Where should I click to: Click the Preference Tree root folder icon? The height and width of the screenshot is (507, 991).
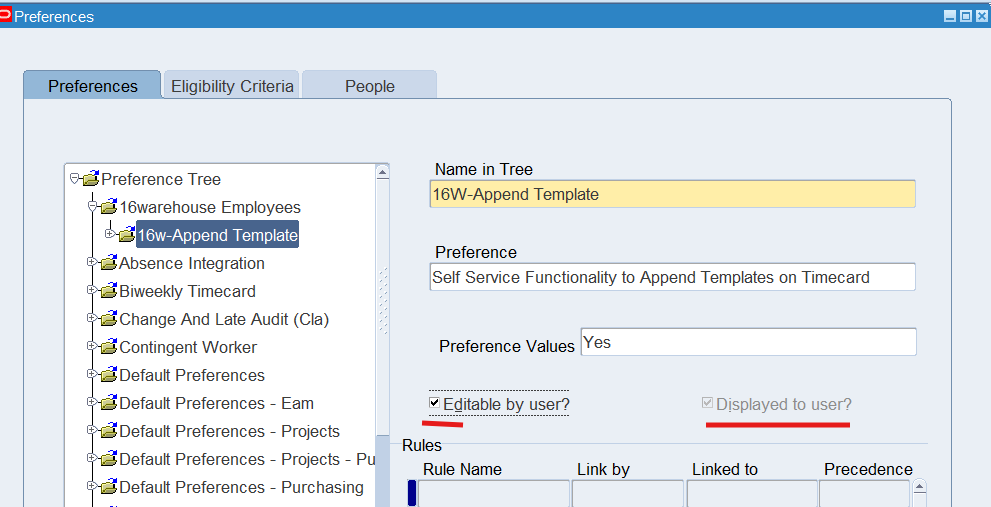point(91,179)
